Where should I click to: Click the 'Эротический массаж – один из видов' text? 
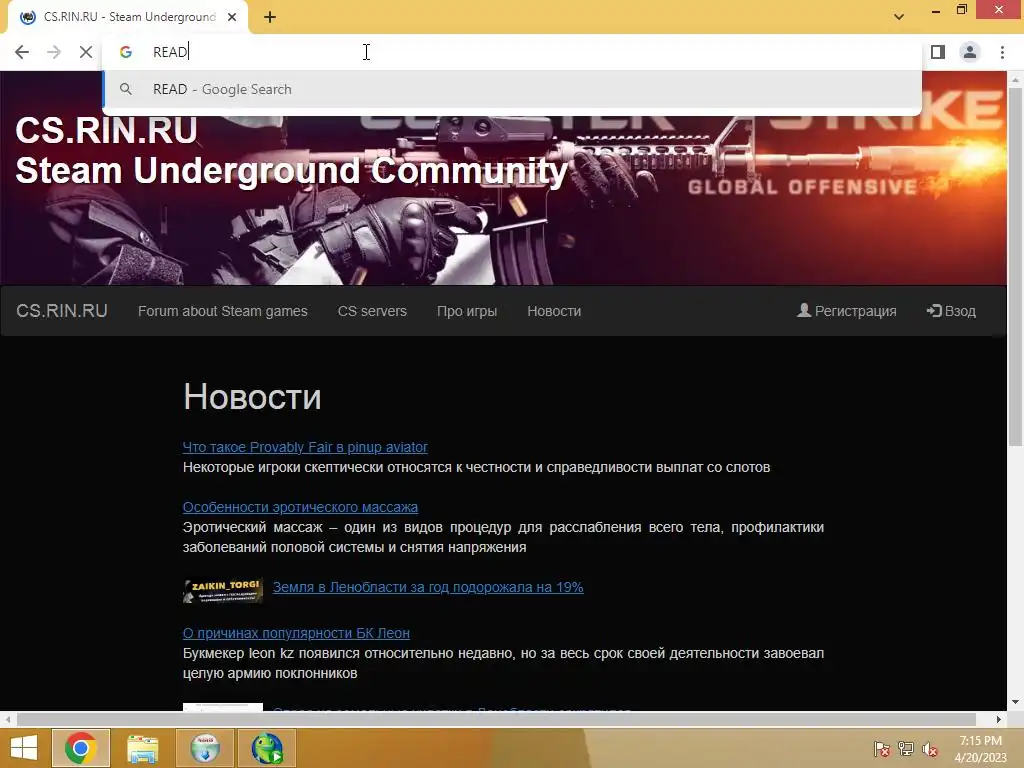503,537
